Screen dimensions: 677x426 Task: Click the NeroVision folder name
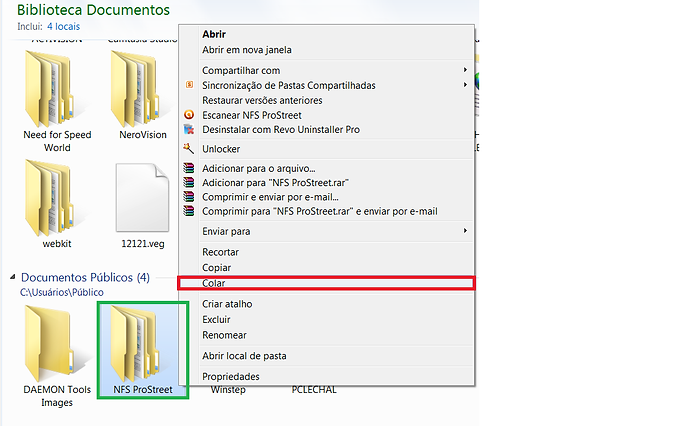pyautogui.click(x=142, y=135)
